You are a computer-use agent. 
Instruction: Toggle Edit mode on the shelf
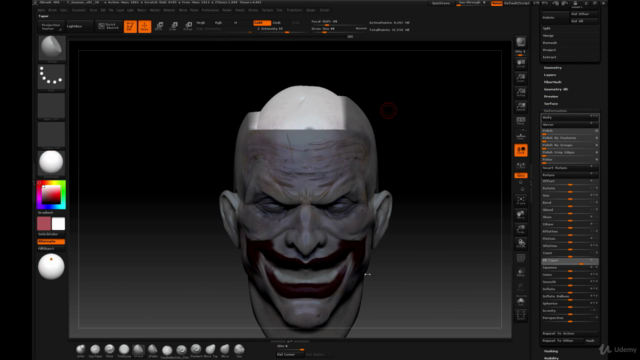coord(130,27)
